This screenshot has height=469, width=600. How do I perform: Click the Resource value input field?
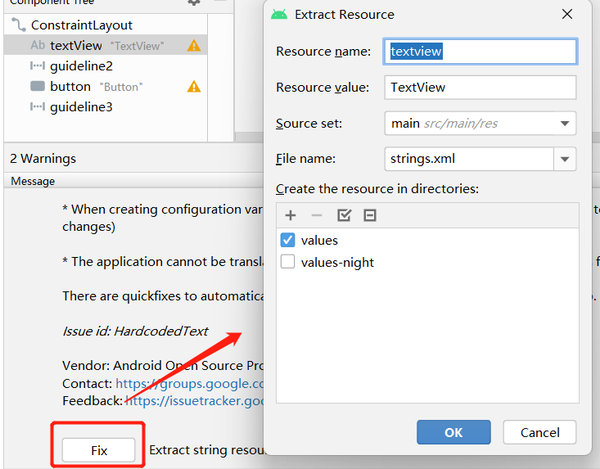[x=480, y=87]
